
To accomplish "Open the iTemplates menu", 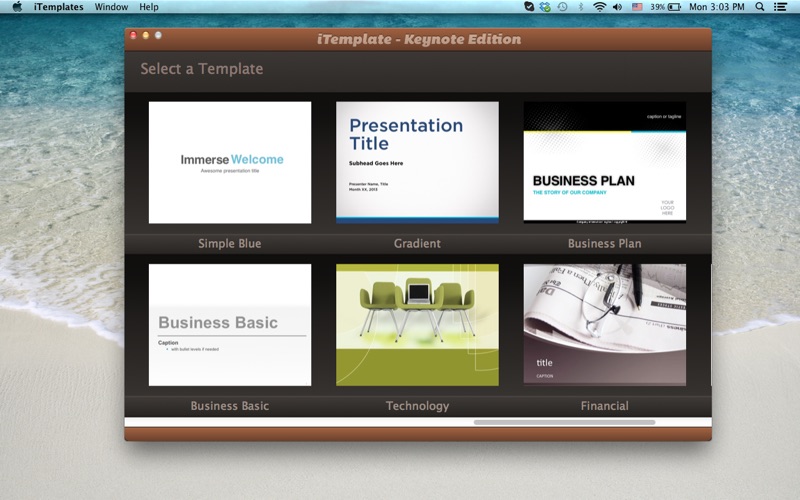I will (58, 7).
